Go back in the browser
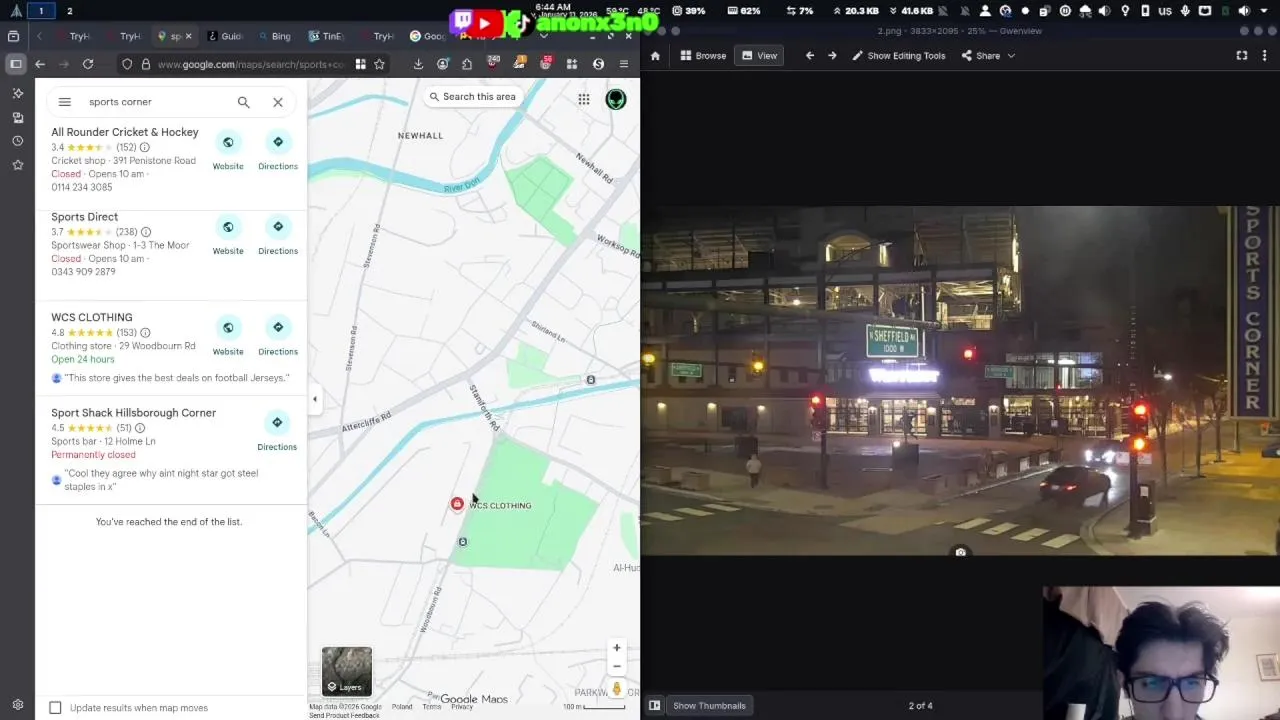Screen dimensions: 1280x720 (40, 64)
